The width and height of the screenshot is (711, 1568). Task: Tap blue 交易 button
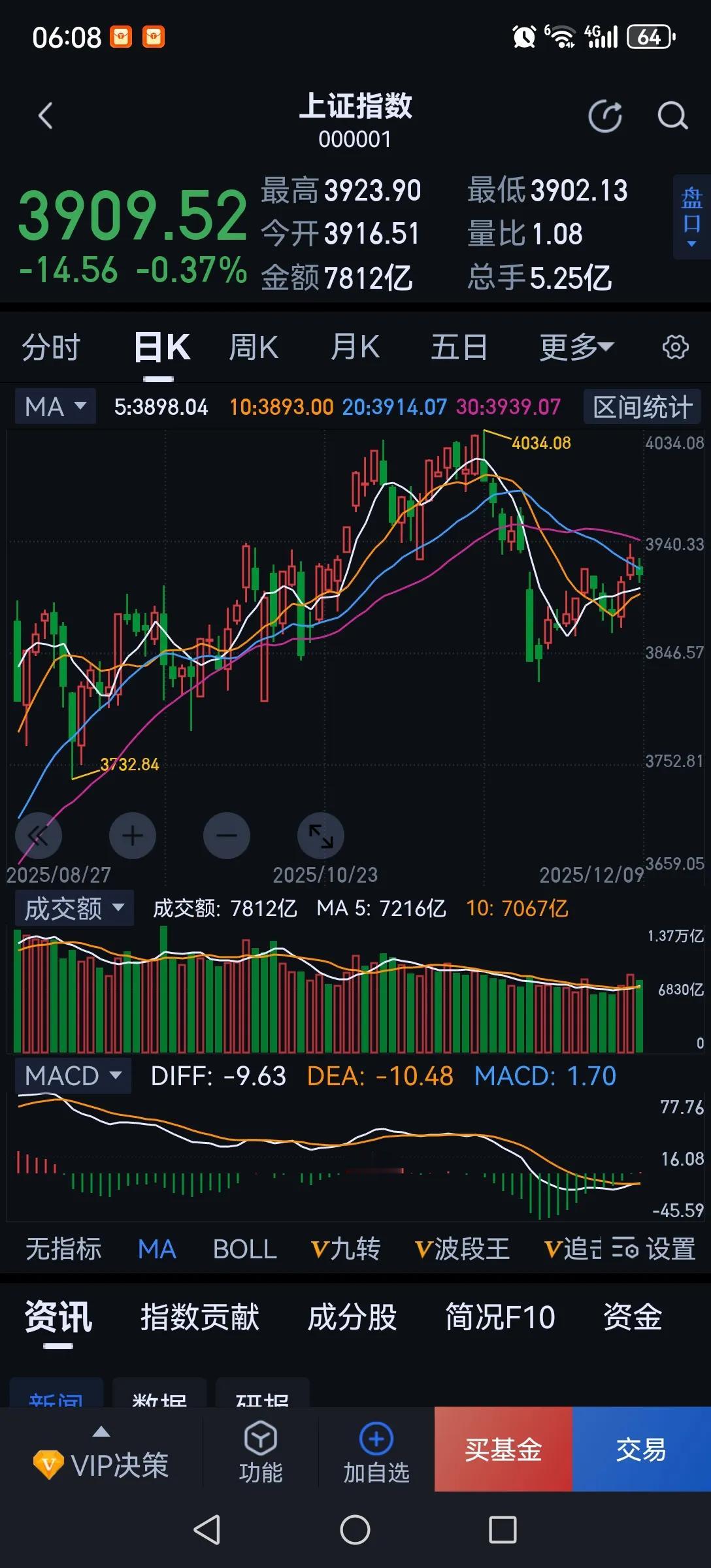tap(642, 1449)
